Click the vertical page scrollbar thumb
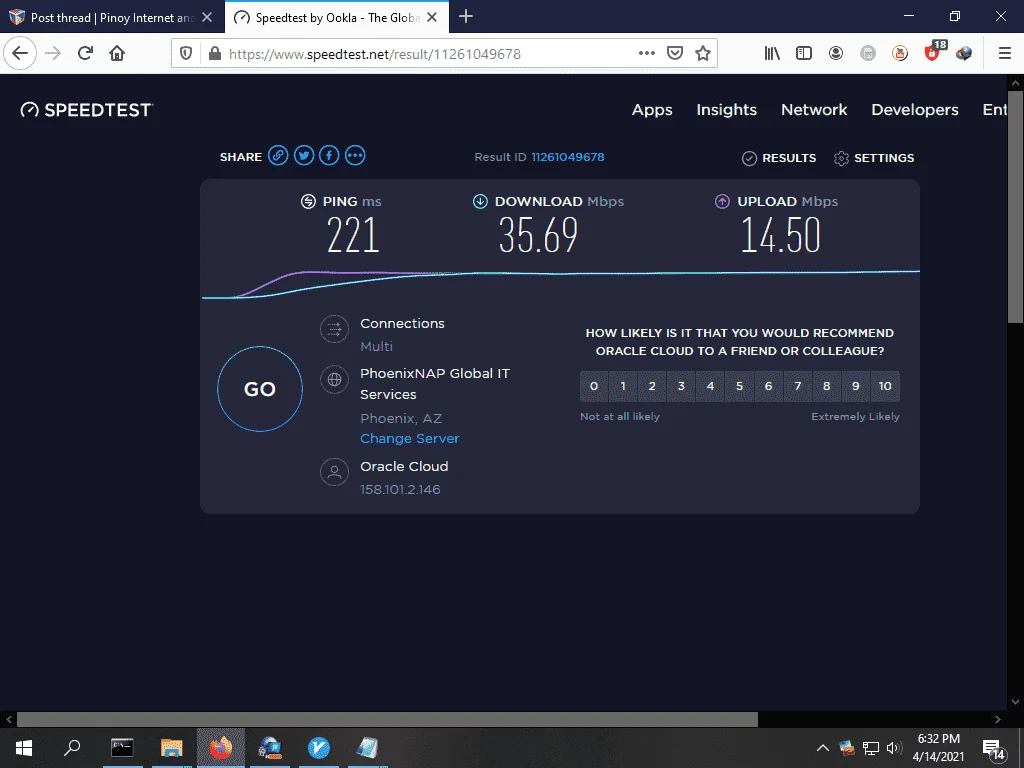This screenshot has height=768, width=1024. [1016, 206]
